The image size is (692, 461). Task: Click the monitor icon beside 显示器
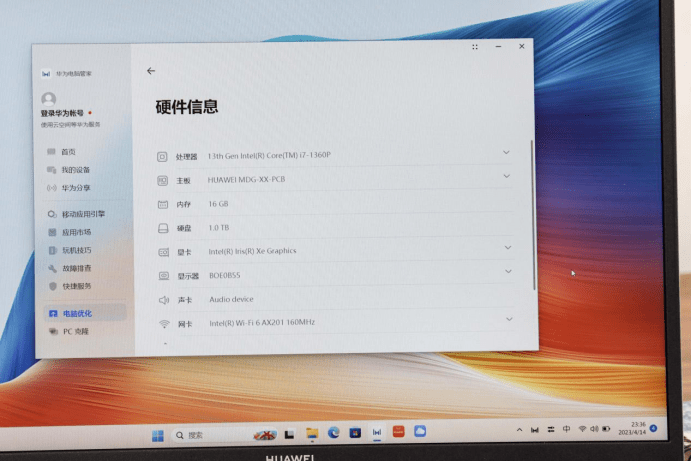[164, 276]
